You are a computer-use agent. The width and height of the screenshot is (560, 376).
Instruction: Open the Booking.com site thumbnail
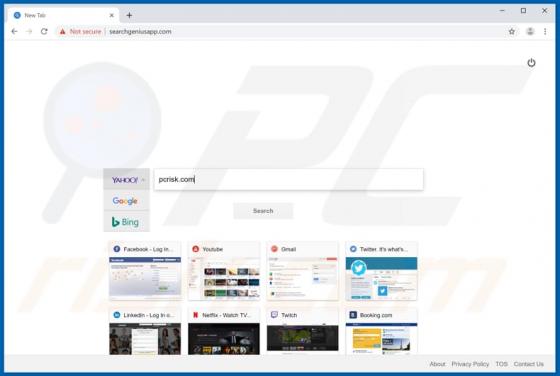pos(381,339)
